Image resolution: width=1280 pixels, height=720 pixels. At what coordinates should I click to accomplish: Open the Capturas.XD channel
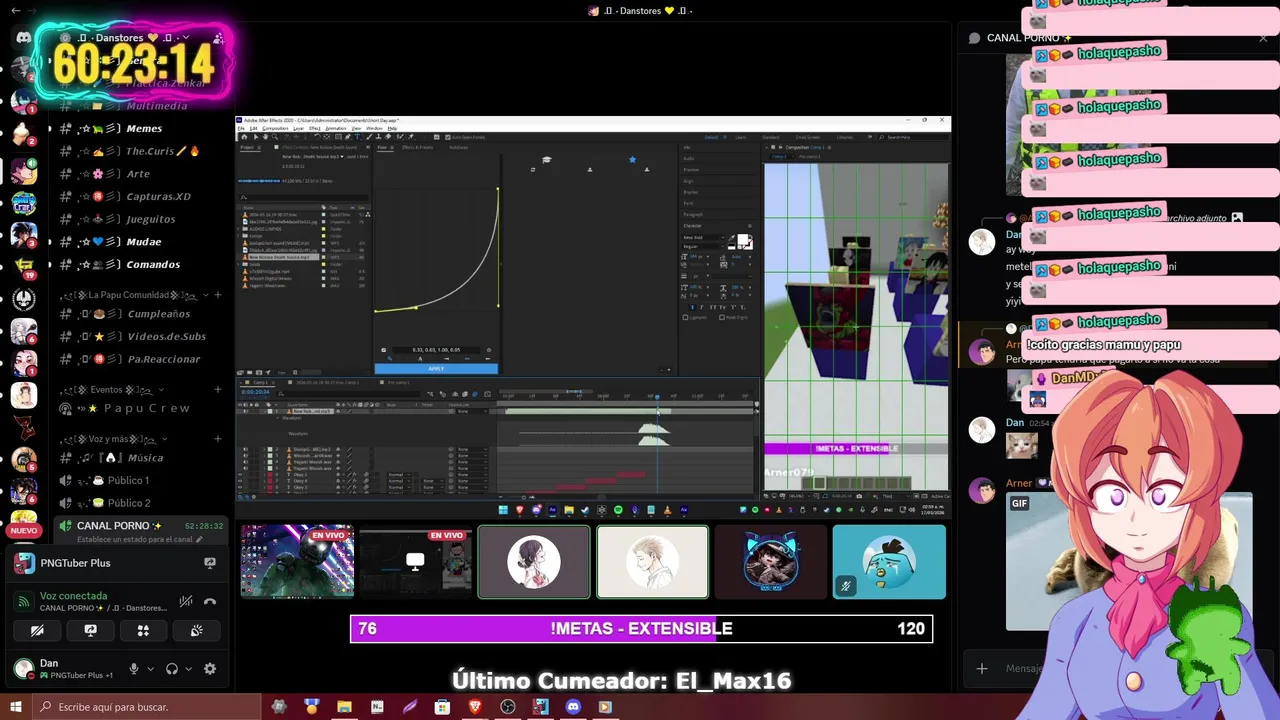coord(143,197)
